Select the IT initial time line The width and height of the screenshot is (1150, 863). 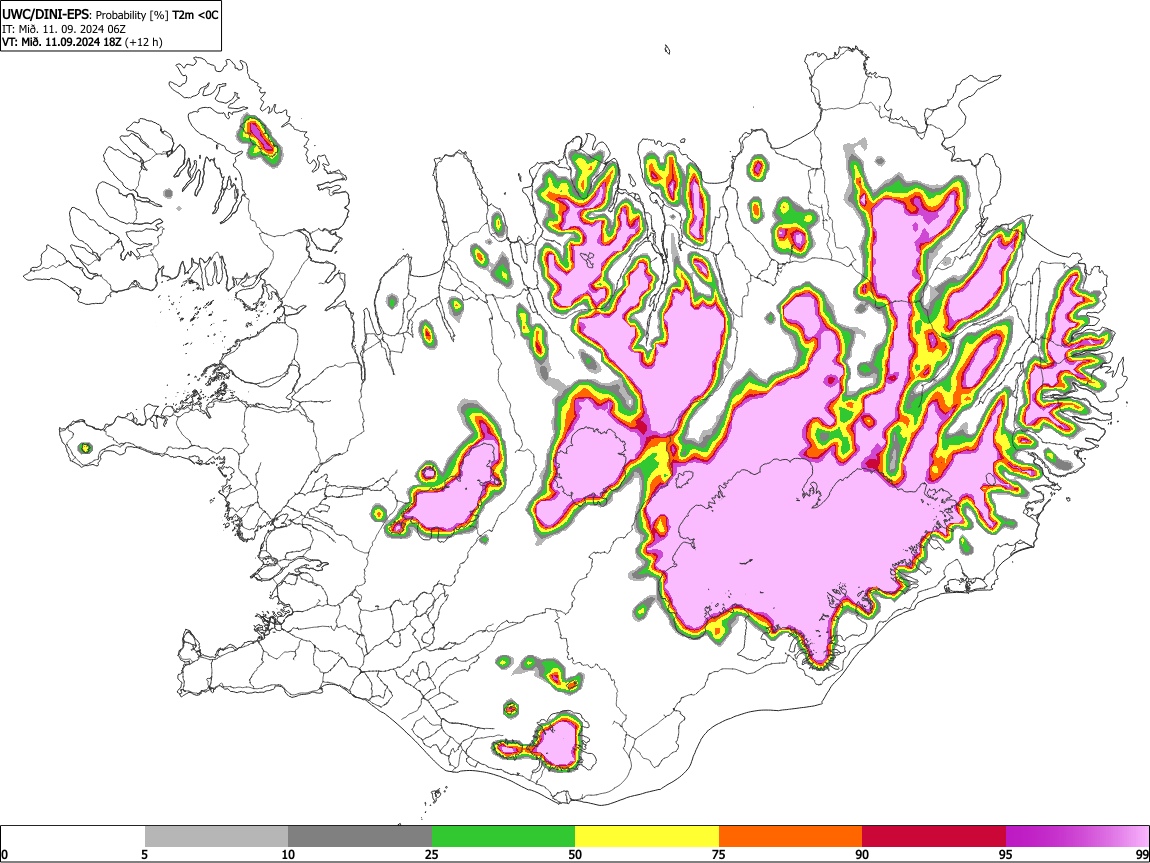click(x=64, y=29)
